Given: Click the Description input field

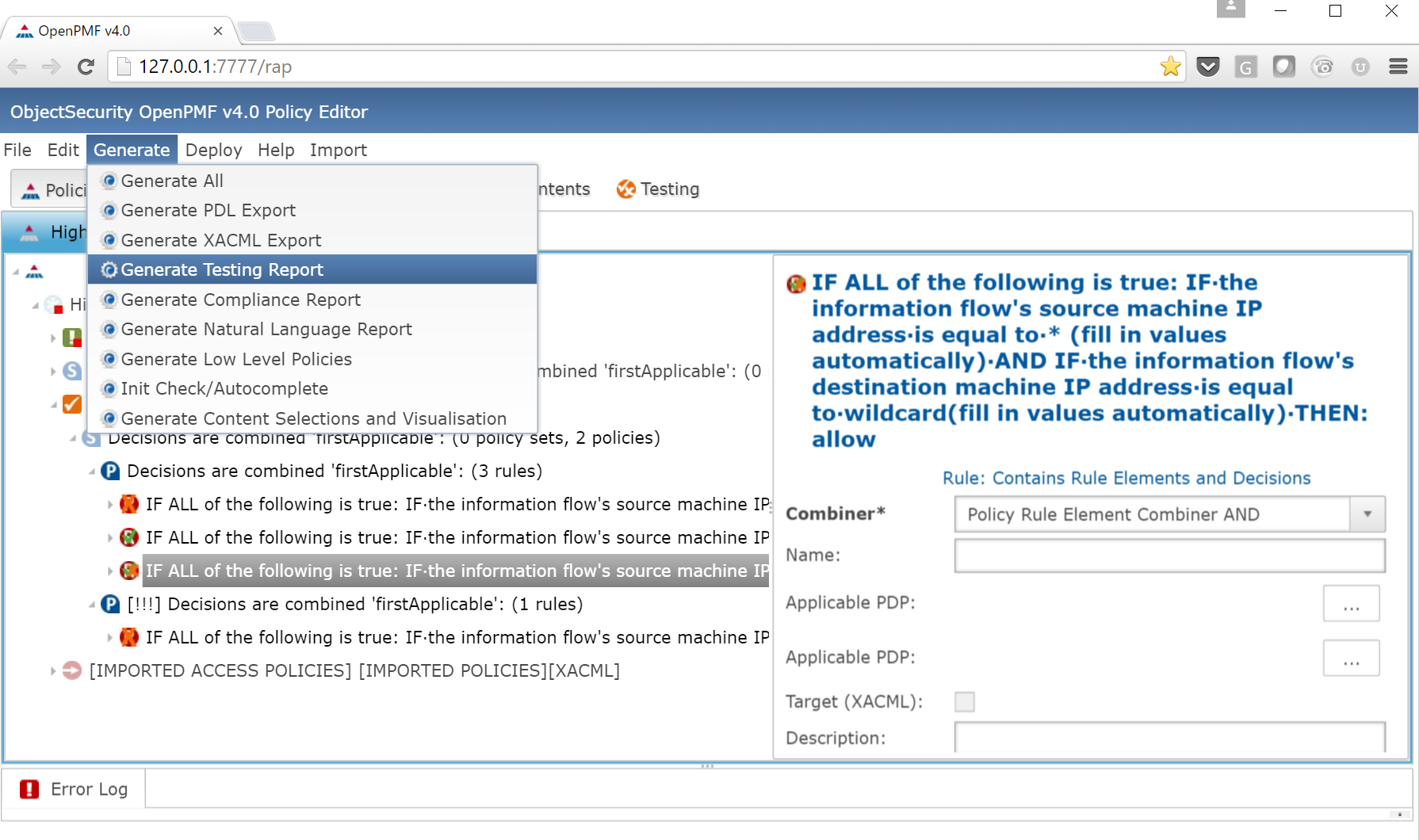Looking at the screenshot, I should pyautogui.click(x=1169, y=737).
